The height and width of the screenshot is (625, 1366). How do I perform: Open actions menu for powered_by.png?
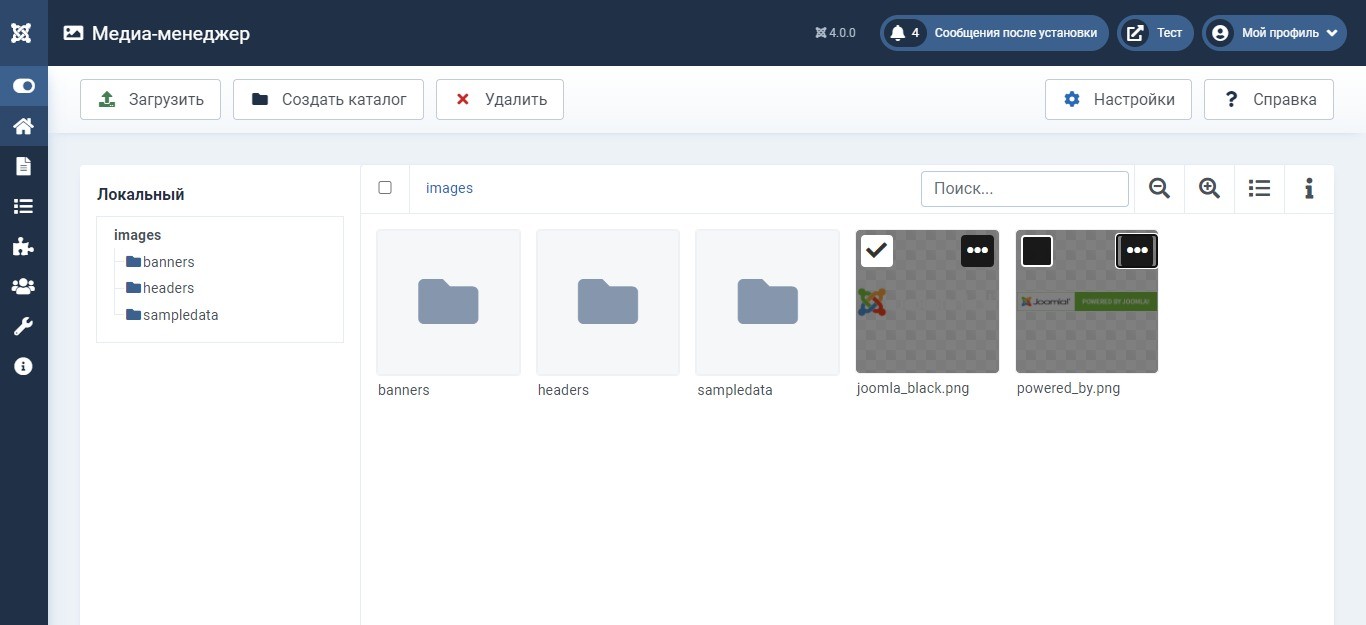point(1137,251)
